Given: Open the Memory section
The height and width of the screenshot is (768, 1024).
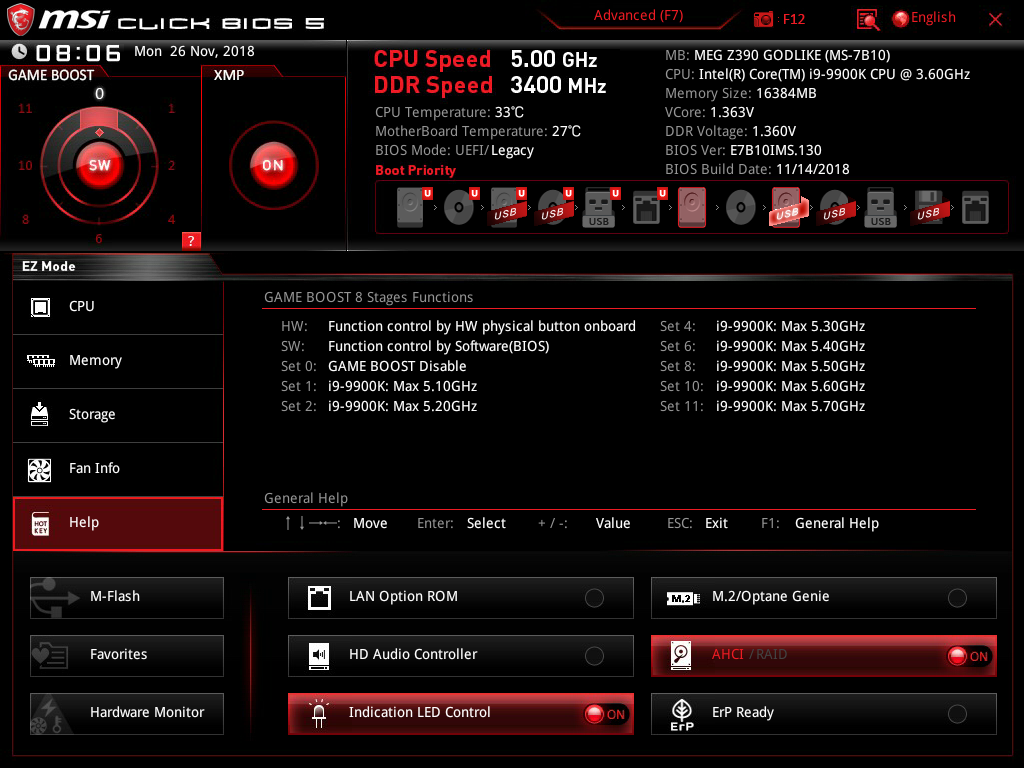Looking at the screenshot, I should 118,361.
